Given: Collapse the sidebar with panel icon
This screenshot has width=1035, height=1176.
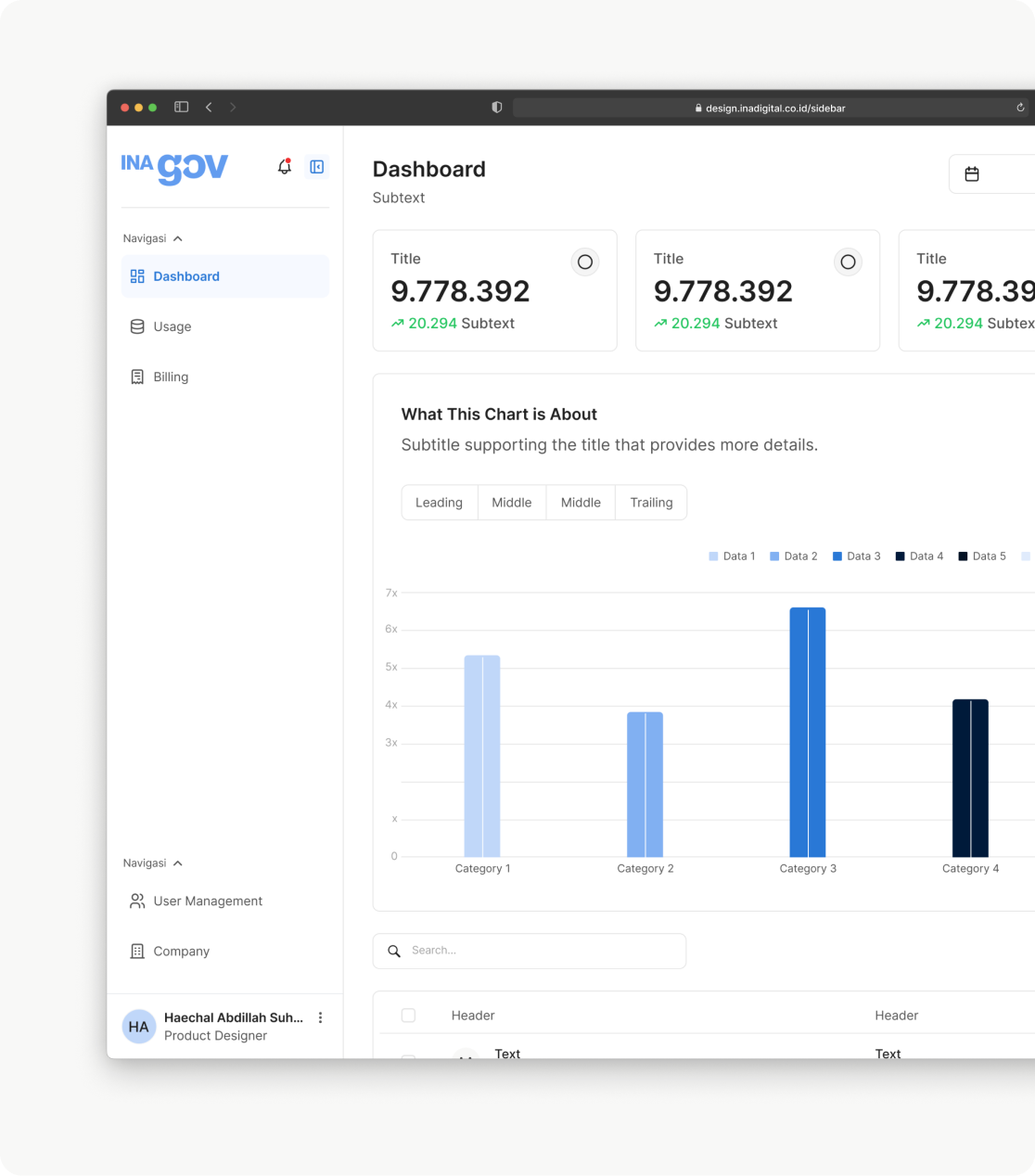Looking at the screenshot, I should click(317, 167).
